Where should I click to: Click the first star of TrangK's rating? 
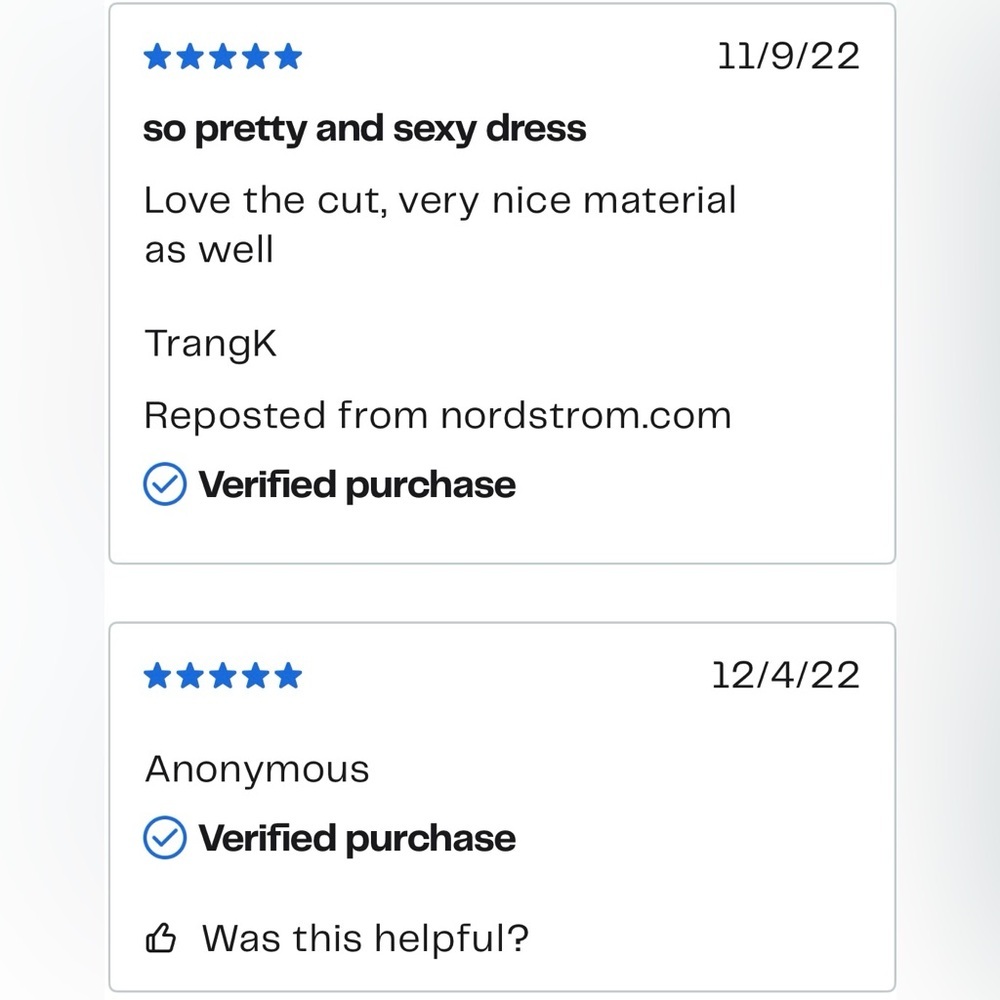click(158, 57)
